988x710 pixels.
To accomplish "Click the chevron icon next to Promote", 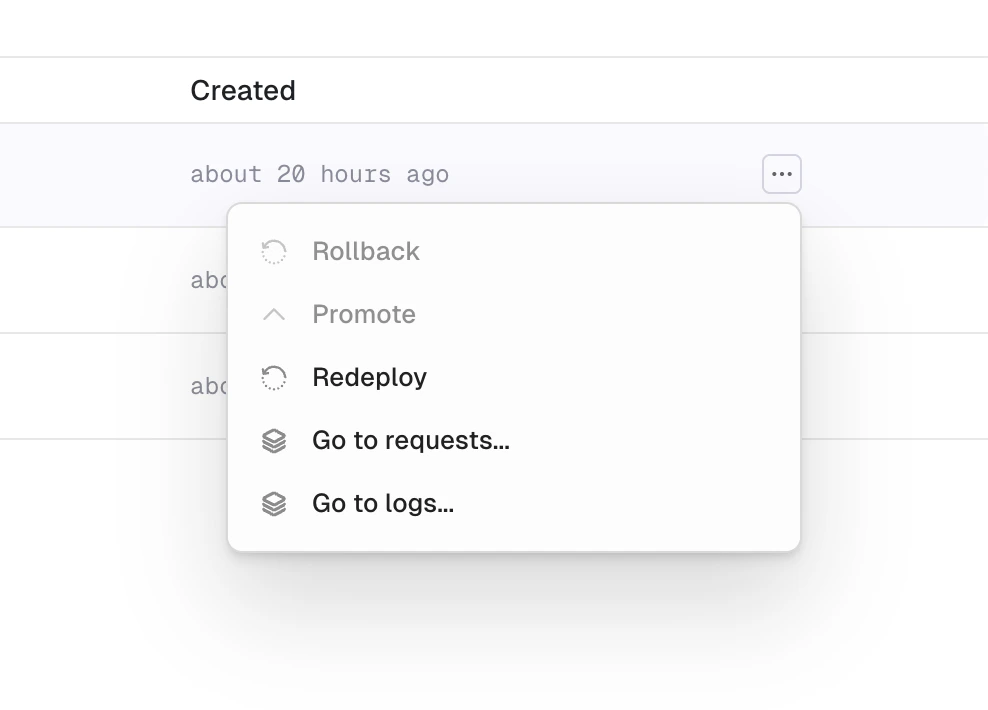I will point(273,314).
